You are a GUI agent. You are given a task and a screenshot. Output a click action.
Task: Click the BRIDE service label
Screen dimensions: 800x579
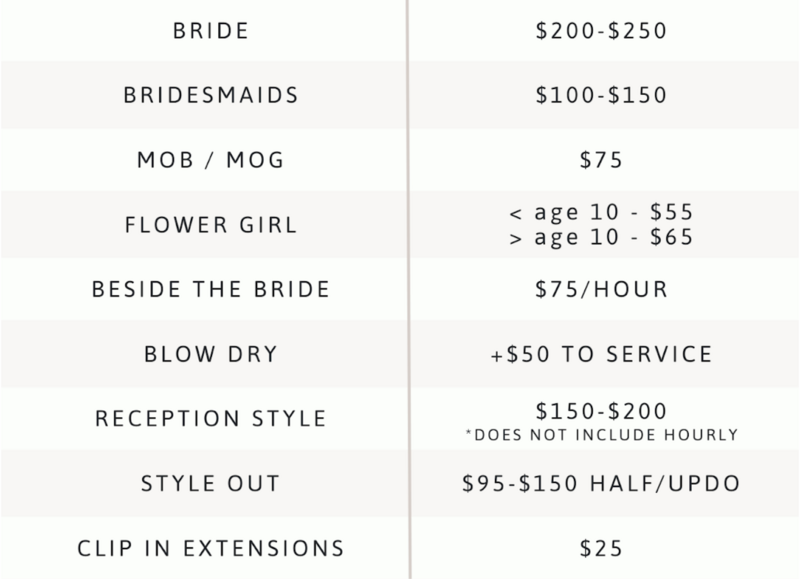coord(211,31)
